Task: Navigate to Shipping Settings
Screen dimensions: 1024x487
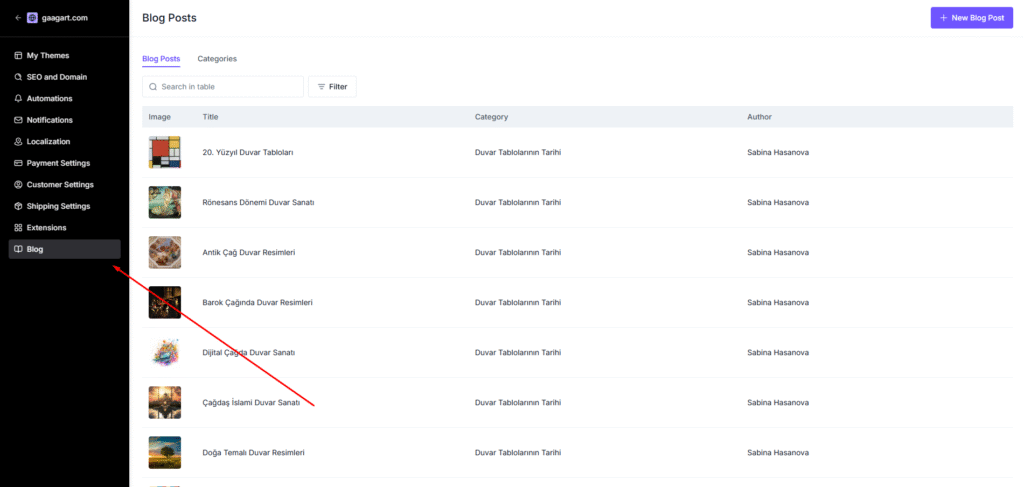Action: pyautogui.click(x=58, y=206)
